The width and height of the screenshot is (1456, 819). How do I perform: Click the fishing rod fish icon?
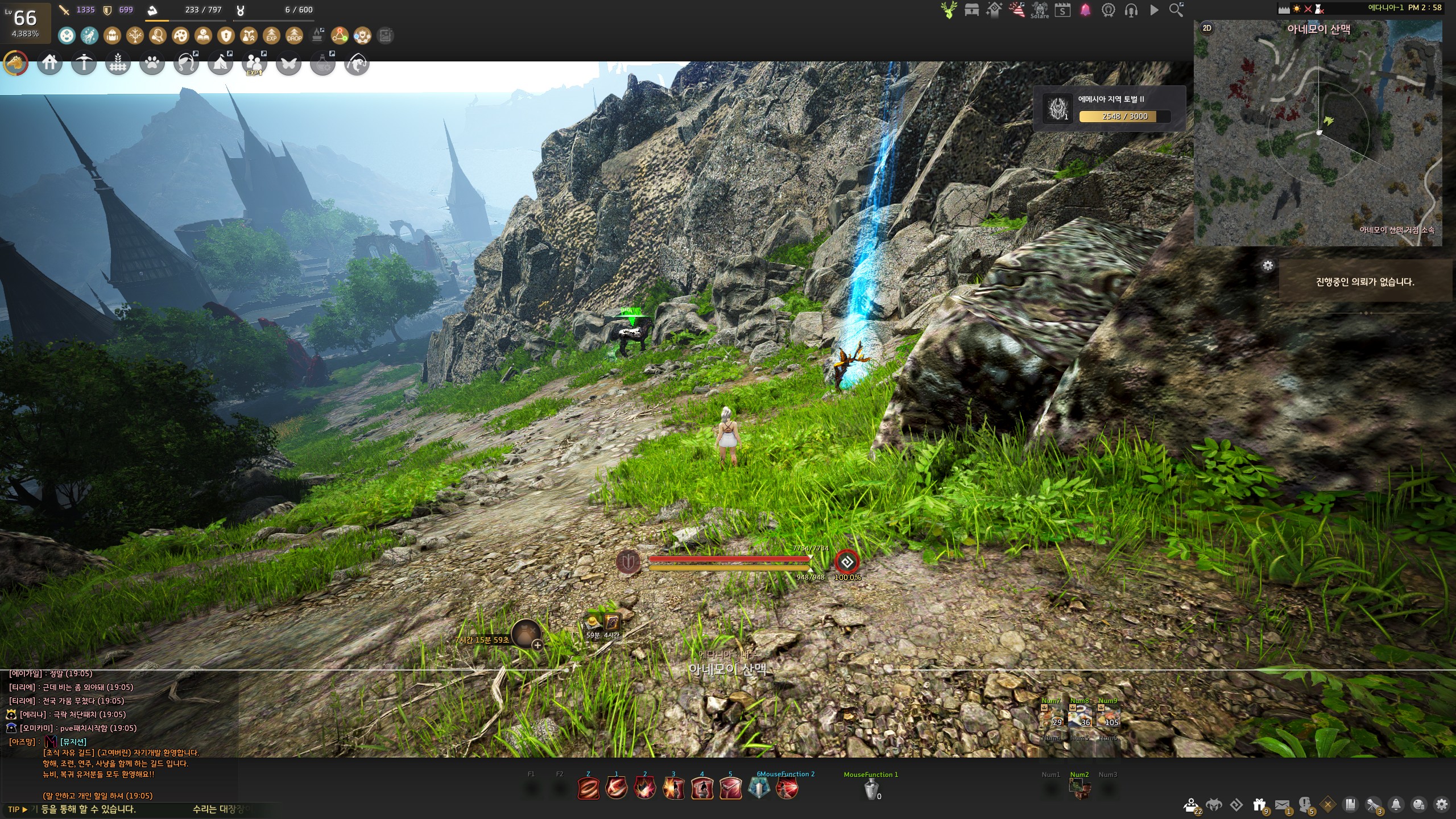(x=357, y=63)
